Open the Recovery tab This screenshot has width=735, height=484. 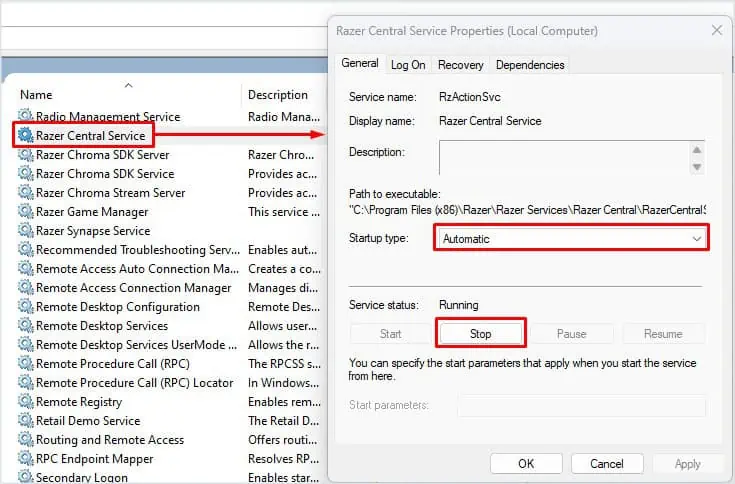[x=460, y=65]
